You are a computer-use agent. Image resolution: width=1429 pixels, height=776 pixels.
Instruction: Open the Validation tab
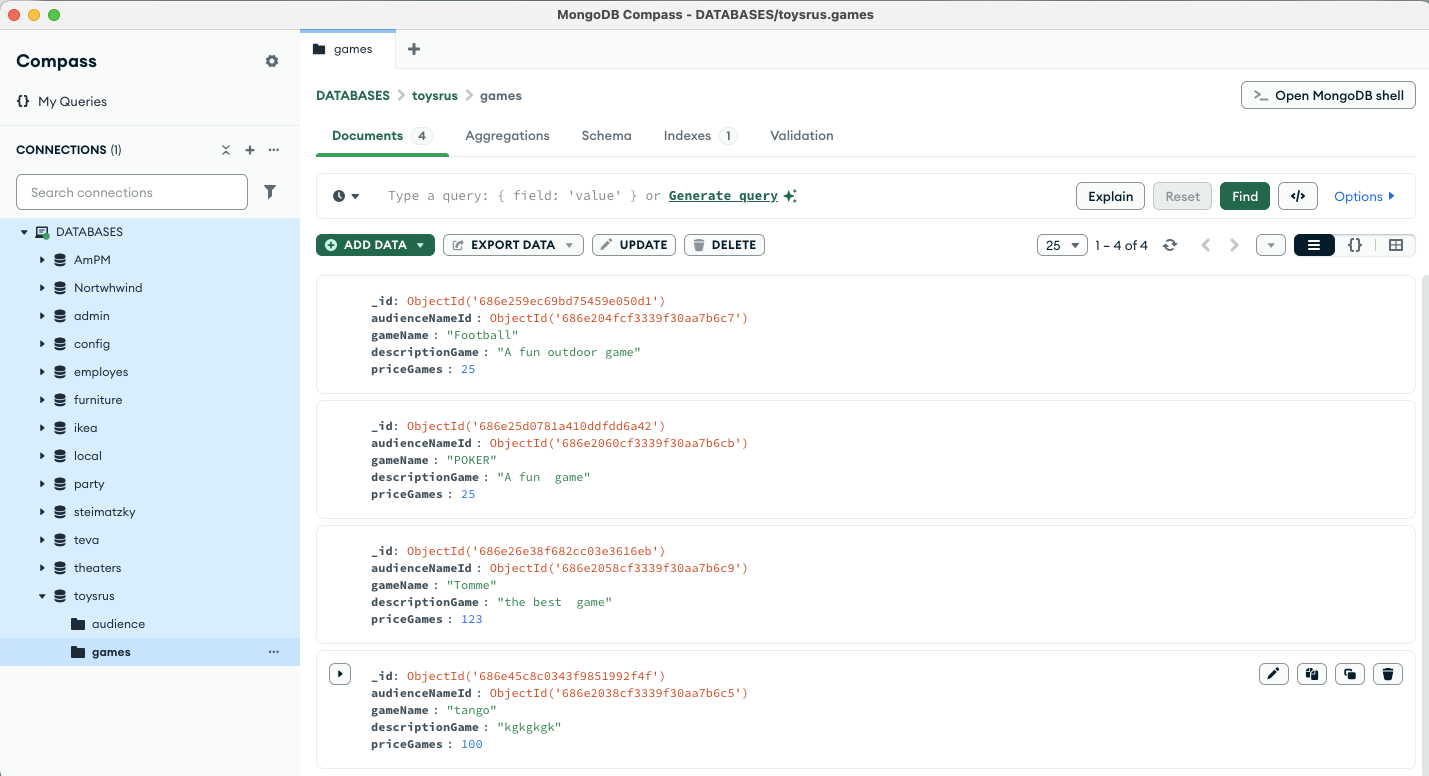coord(801,136)
